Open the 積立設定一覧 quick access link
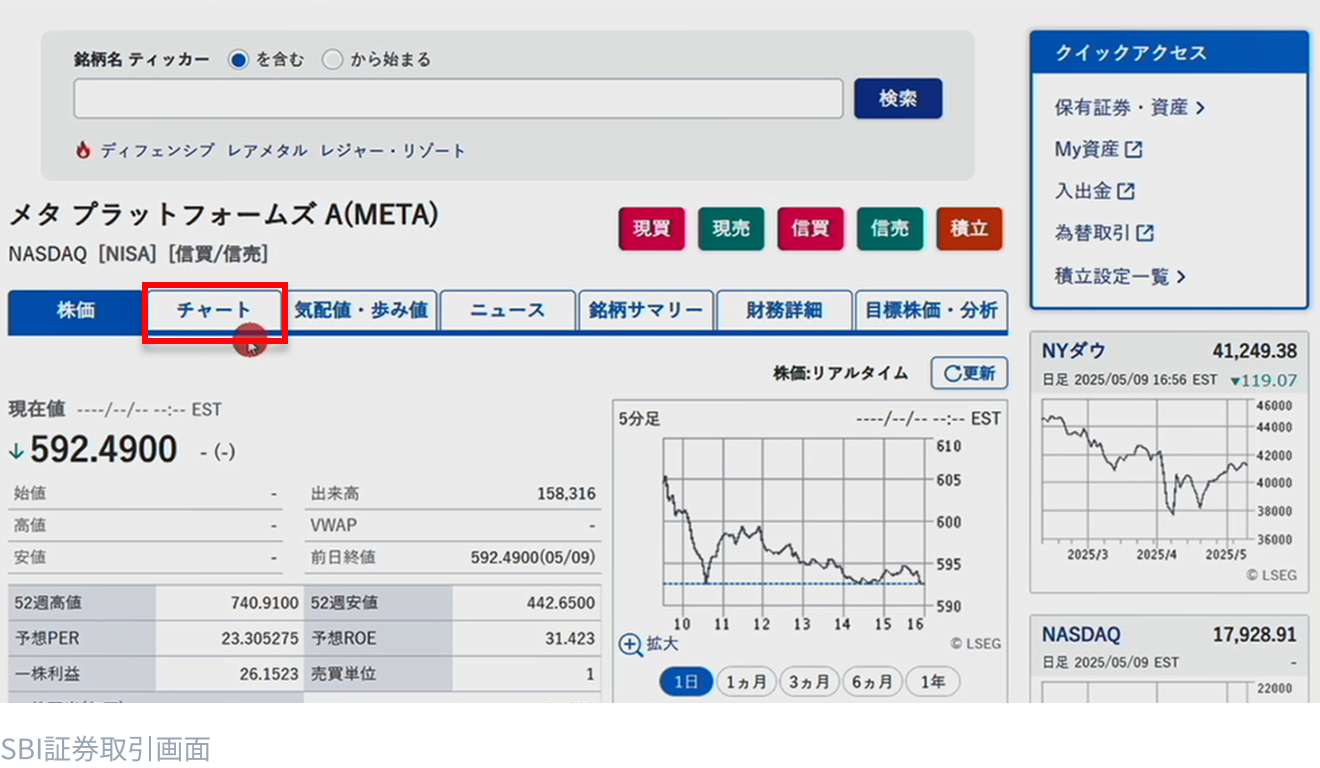This screenshot has height=768, width=1320. click(x=1120, y=276)
